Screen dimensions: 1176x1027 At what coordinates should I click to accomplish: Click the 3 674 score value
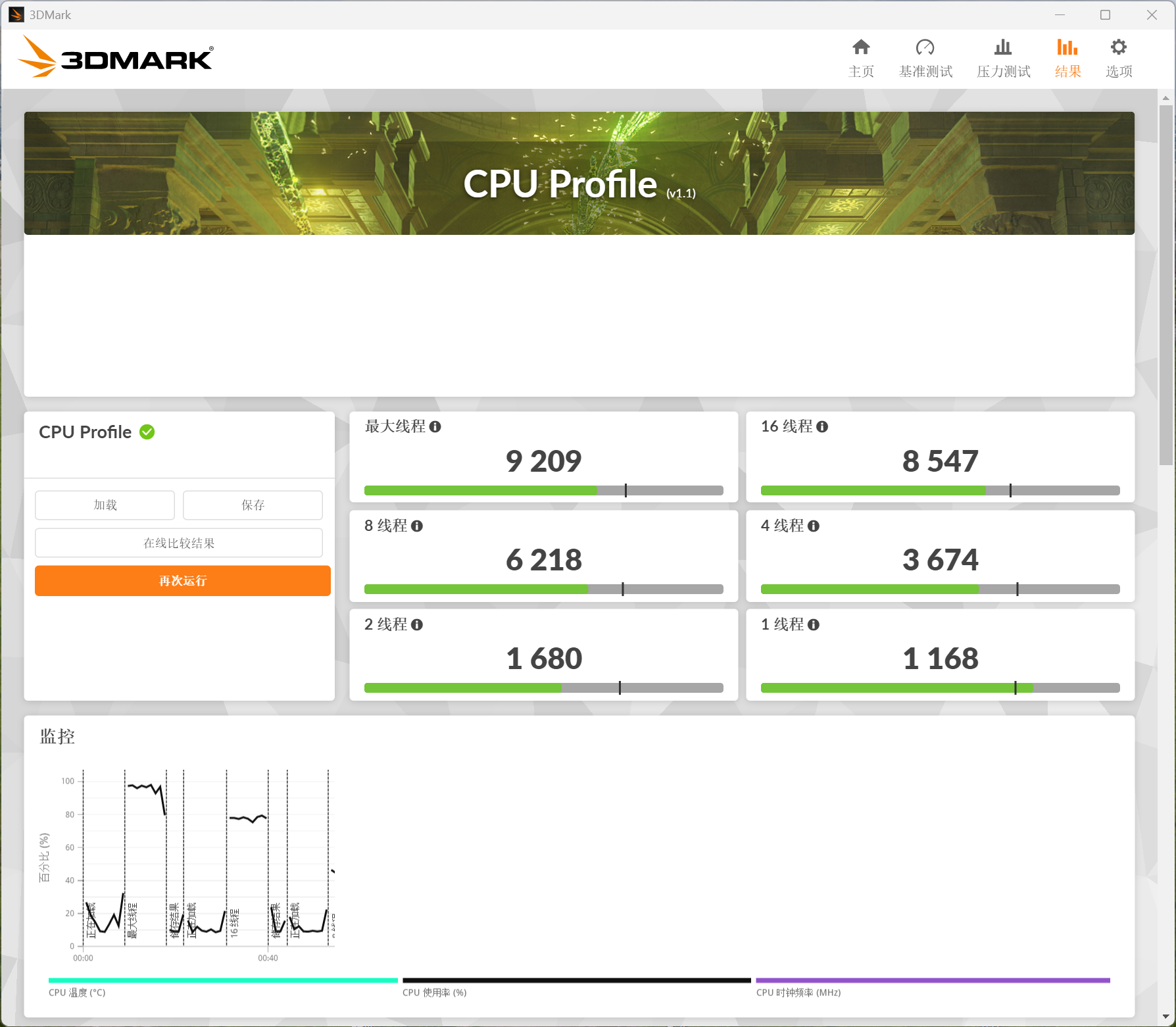(x=941, y=561)
